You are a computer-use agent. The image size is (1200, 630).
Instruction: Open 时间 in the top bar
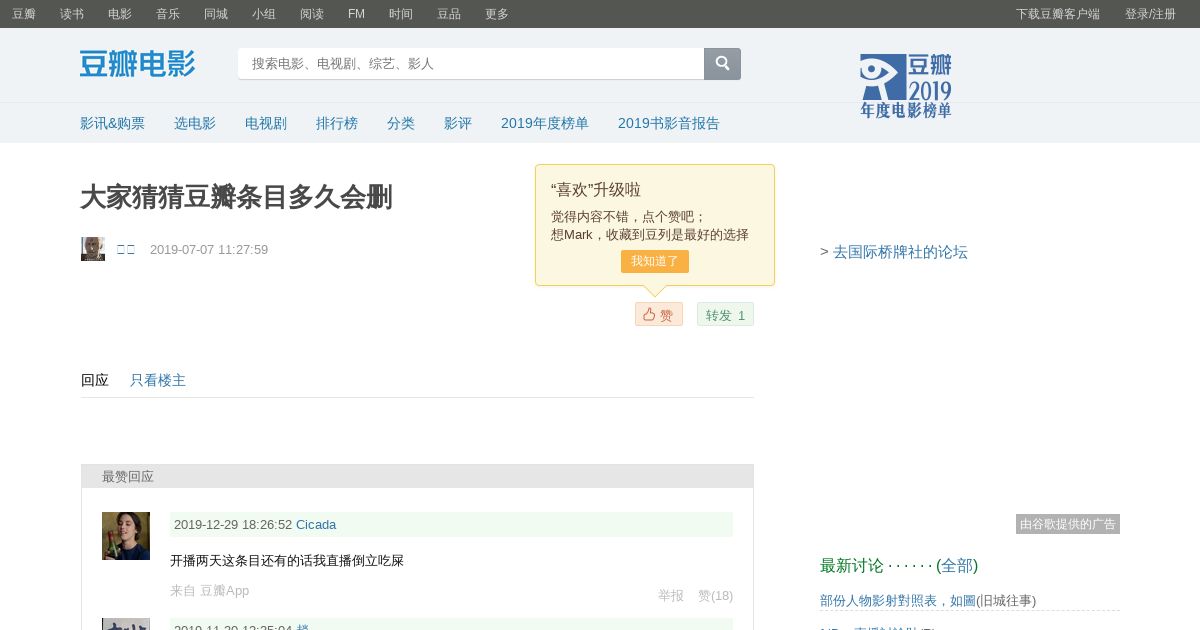[401, 14]
